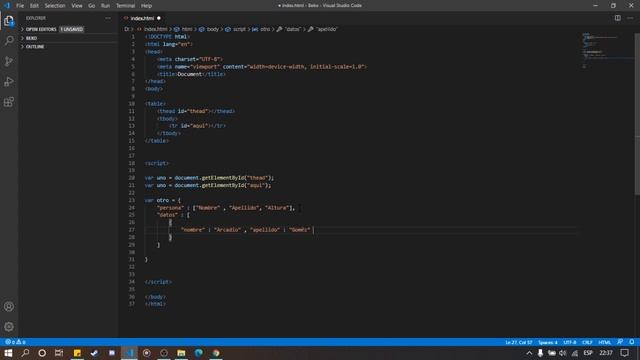Click "datos" in the breadcrumb
Image resolution: width=640 pixels, height=360 pixels.
[292, 29]
